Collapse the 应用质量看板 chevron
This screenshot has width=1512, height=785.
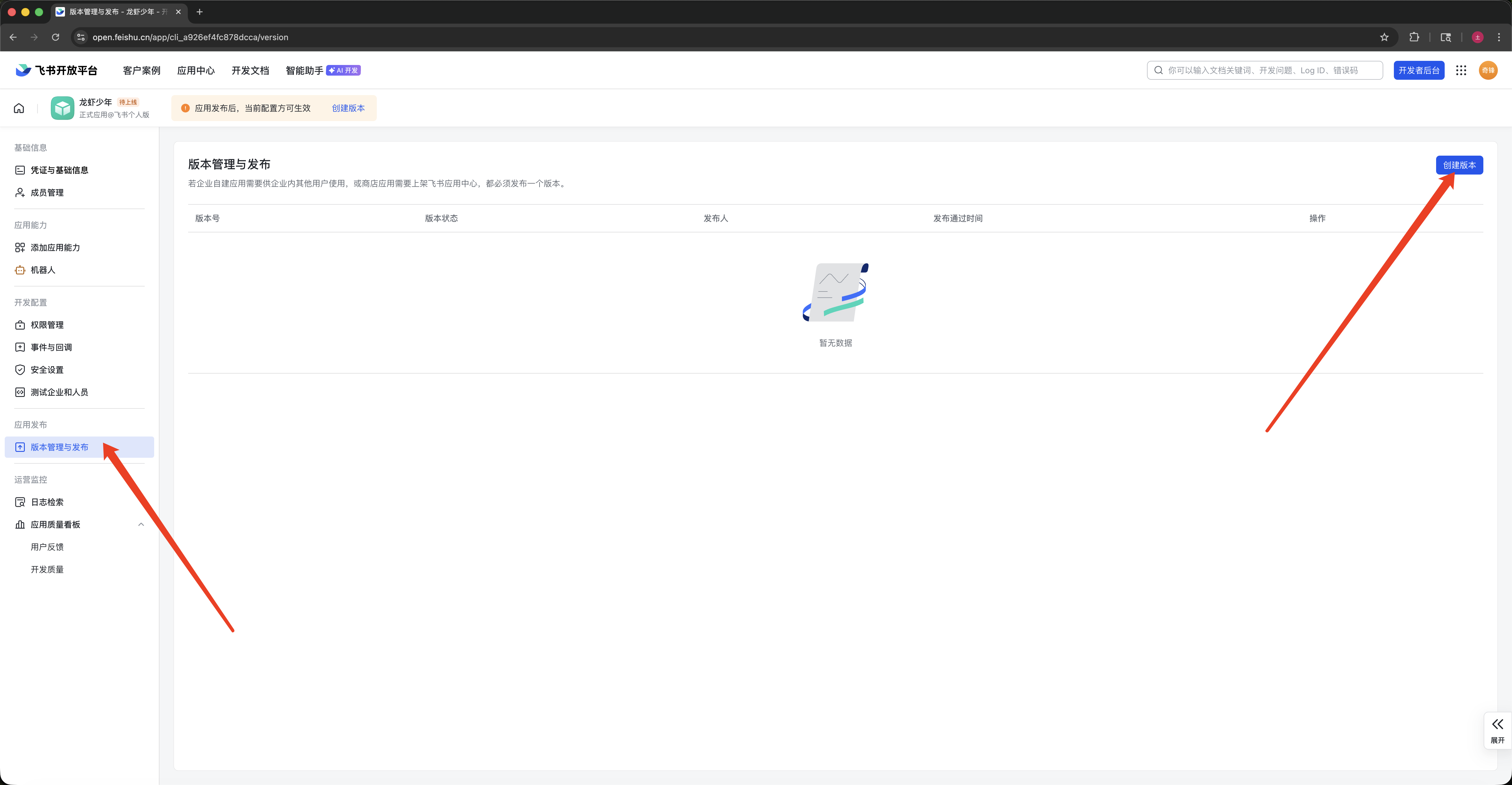point(141,524)
